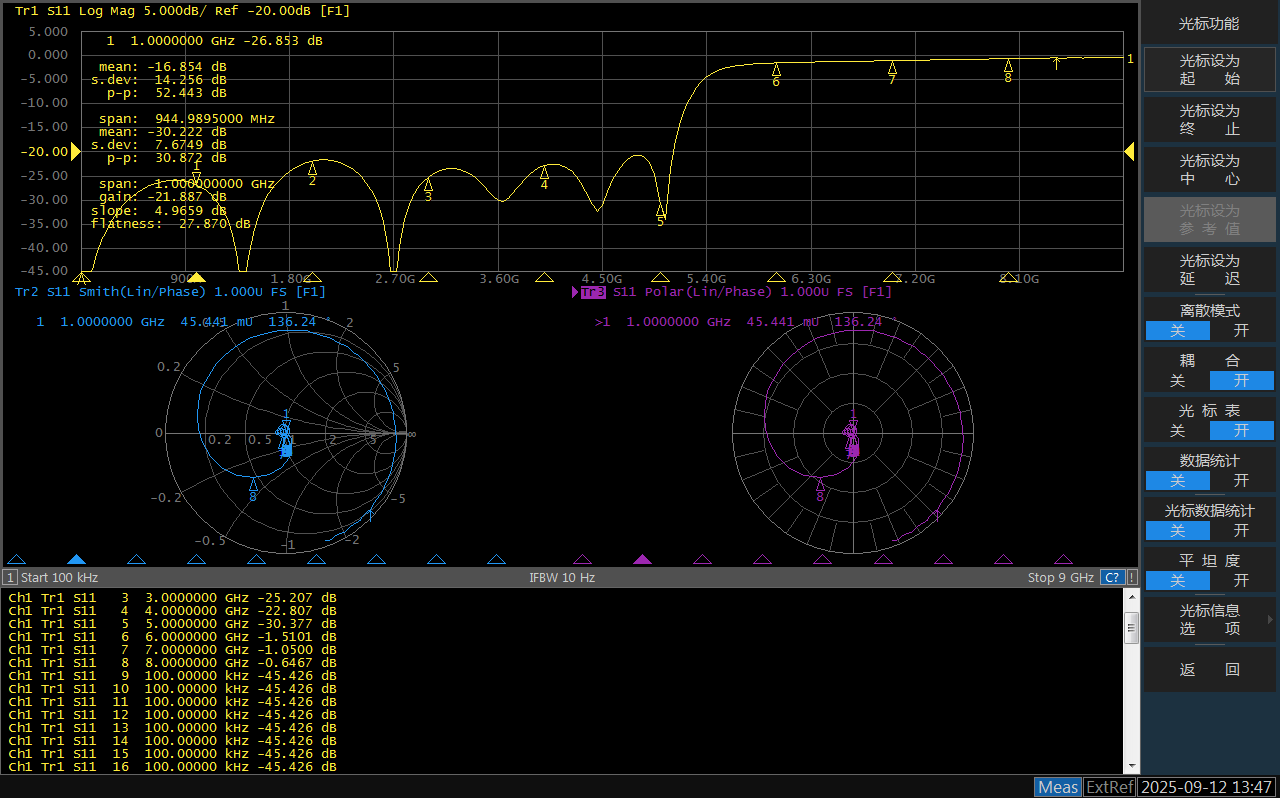Click the C? calibration status indicator
This screenshot has width=1281, height=798.
(1111, 577)
